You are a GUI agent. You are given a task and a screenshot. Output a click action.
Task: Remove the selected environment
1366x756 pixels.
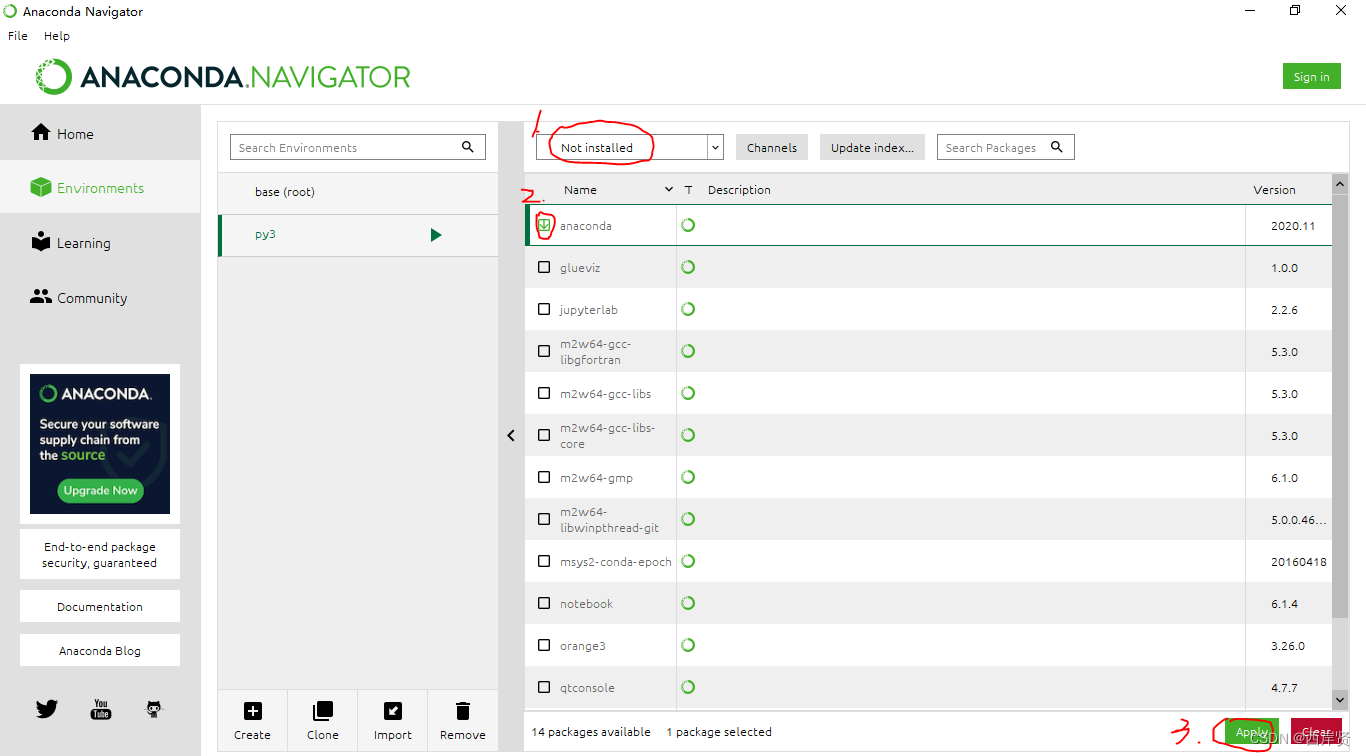pyautogui.click(x=462, y=721)
